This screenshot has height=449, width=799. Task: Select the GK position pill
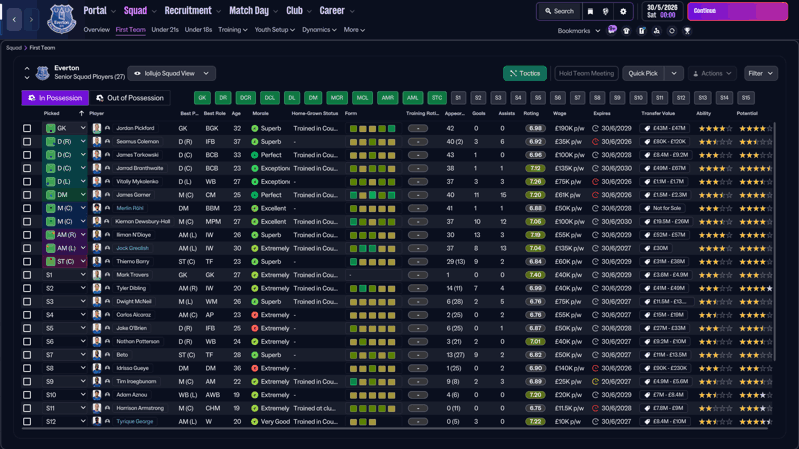[x=202, y=98]
